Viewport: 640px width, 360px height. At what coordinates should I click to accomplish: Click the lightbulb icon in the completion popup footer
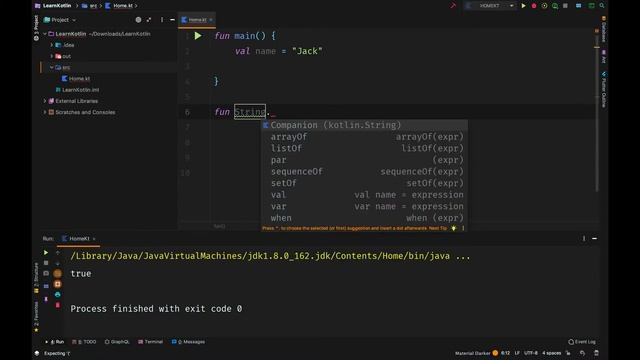453,228
